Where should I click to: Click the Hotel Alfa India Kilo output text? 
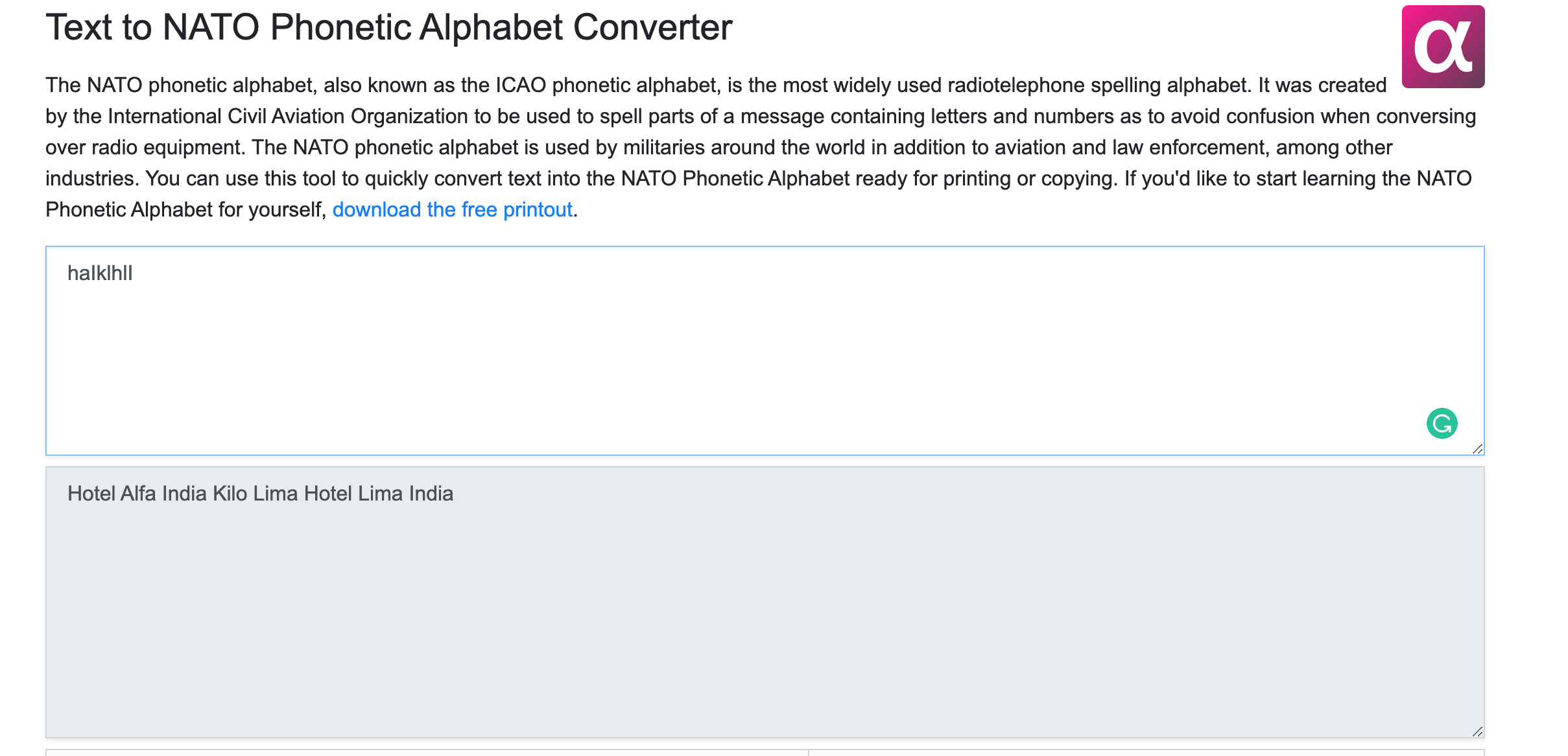(260, 493)
